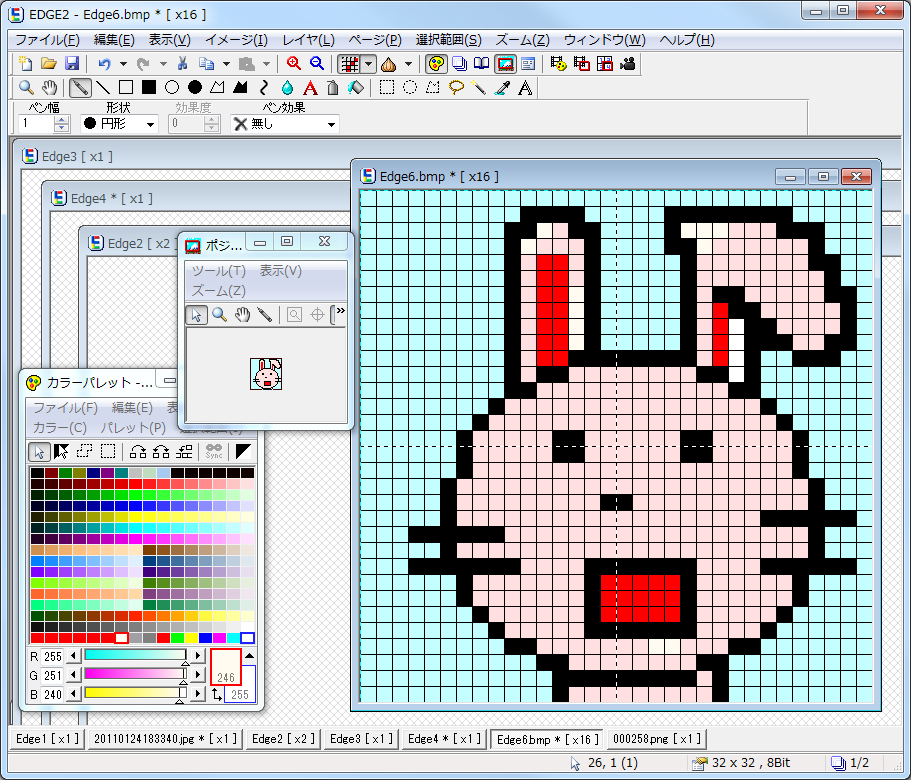Switch to the 20110124183340.jpg document tab
Viewport: 911px width, 780px height.
166,739
